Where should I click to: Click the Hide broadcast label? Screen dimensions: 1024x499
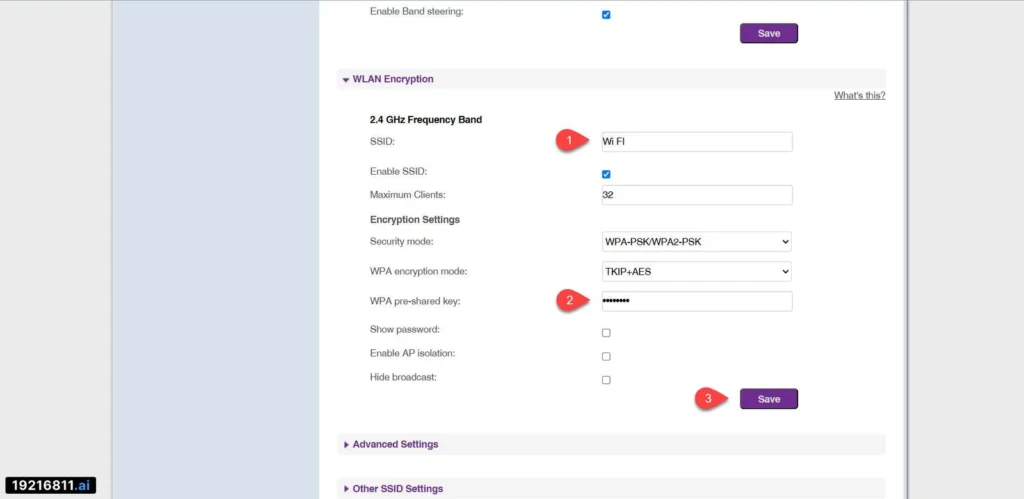point(403,377)
